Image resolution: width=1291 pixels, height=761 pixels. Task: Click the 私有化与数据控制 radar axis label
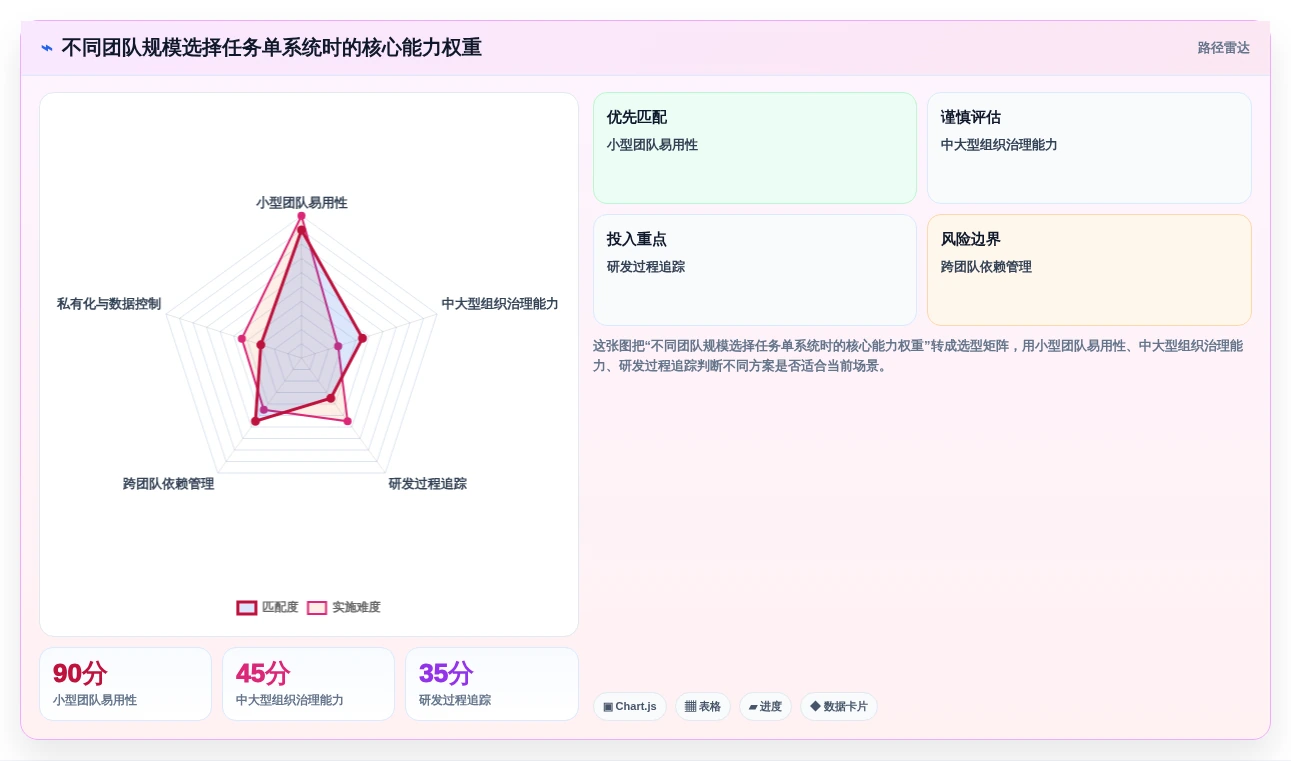click(x=108, y=304)
